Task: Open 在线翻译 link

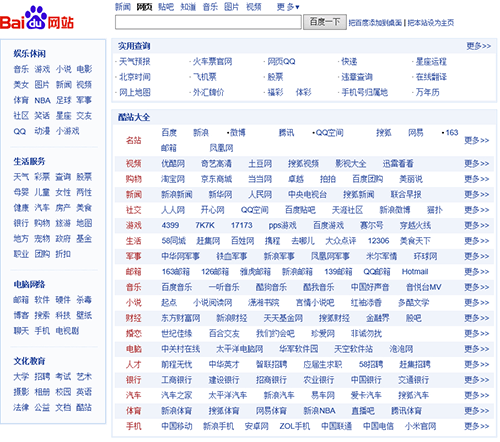Action: [431, 77]
